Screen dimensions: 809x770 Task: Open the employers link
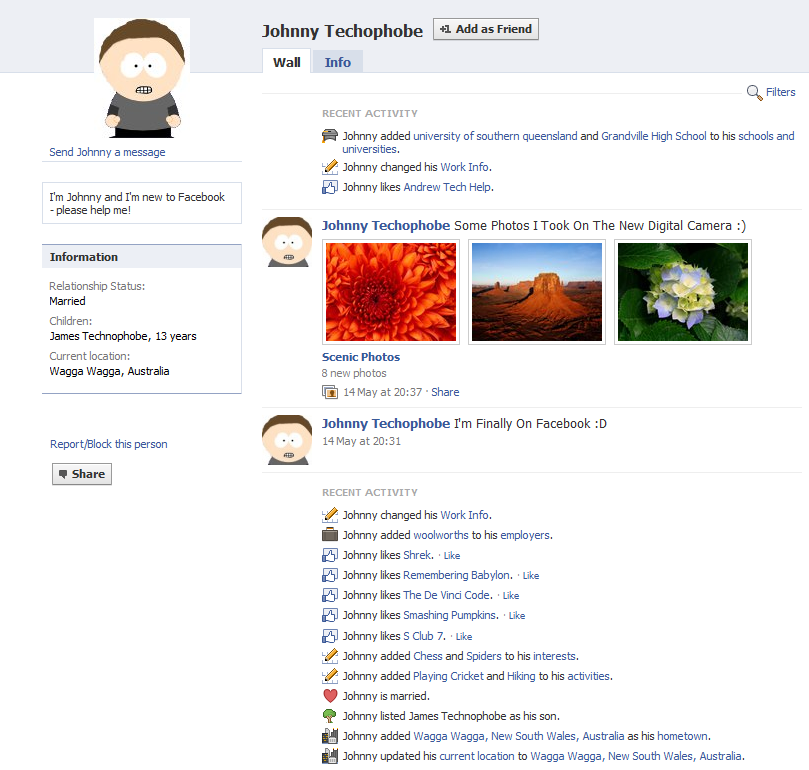click(525, 535)
